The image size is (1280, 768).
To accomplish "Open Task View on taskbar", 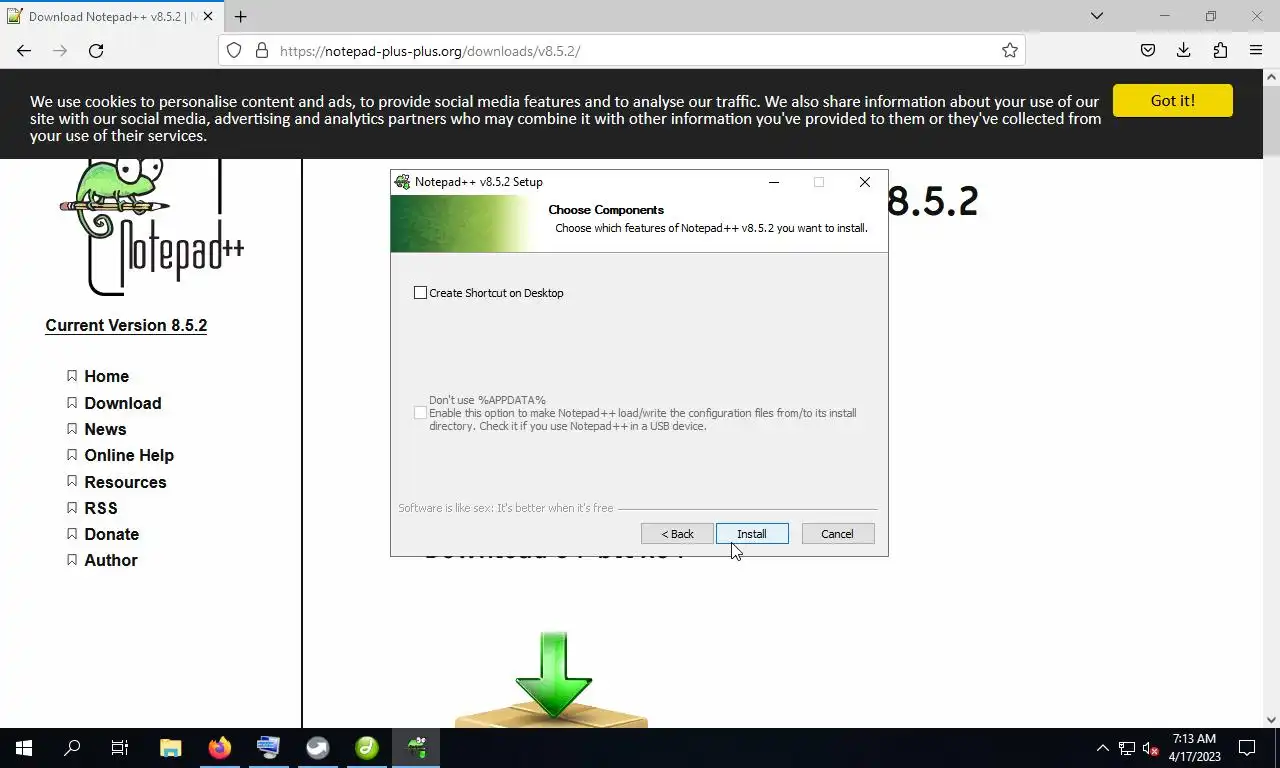I will click(120, 748).
